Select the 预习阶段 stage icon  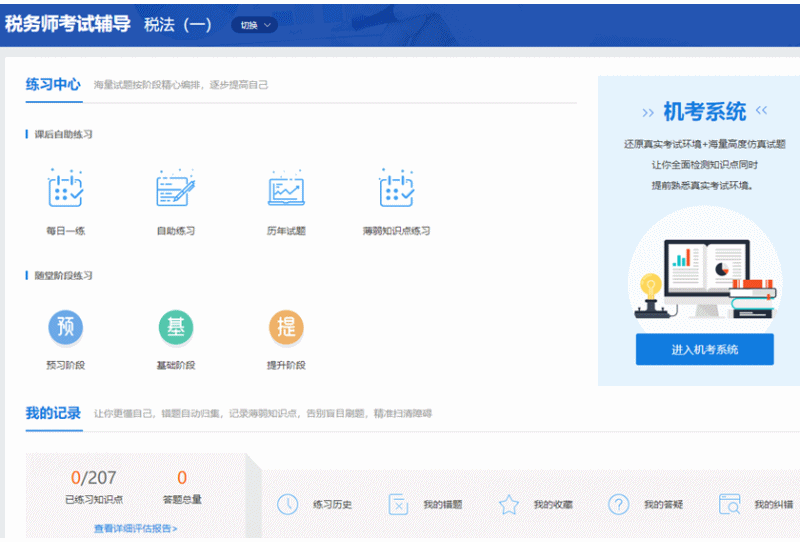point(66,327)
